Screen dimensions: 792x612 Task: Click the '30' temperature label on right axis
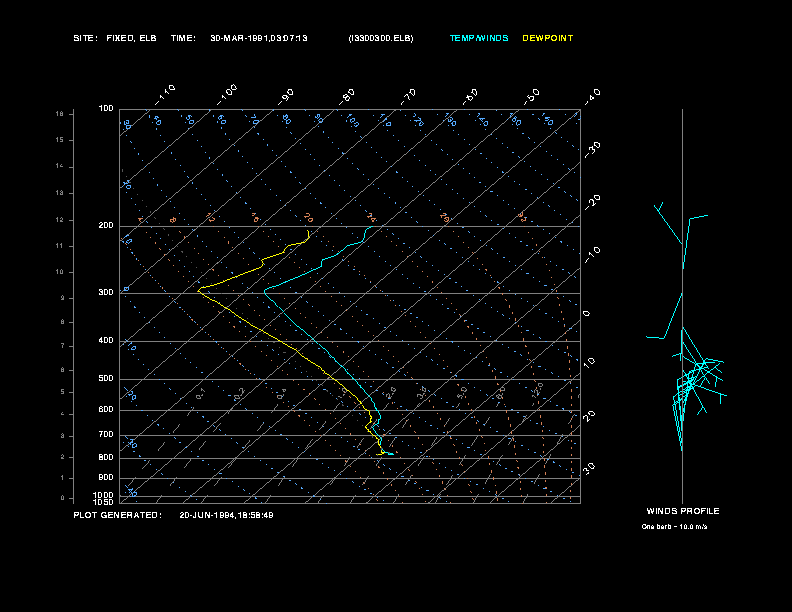589,468
